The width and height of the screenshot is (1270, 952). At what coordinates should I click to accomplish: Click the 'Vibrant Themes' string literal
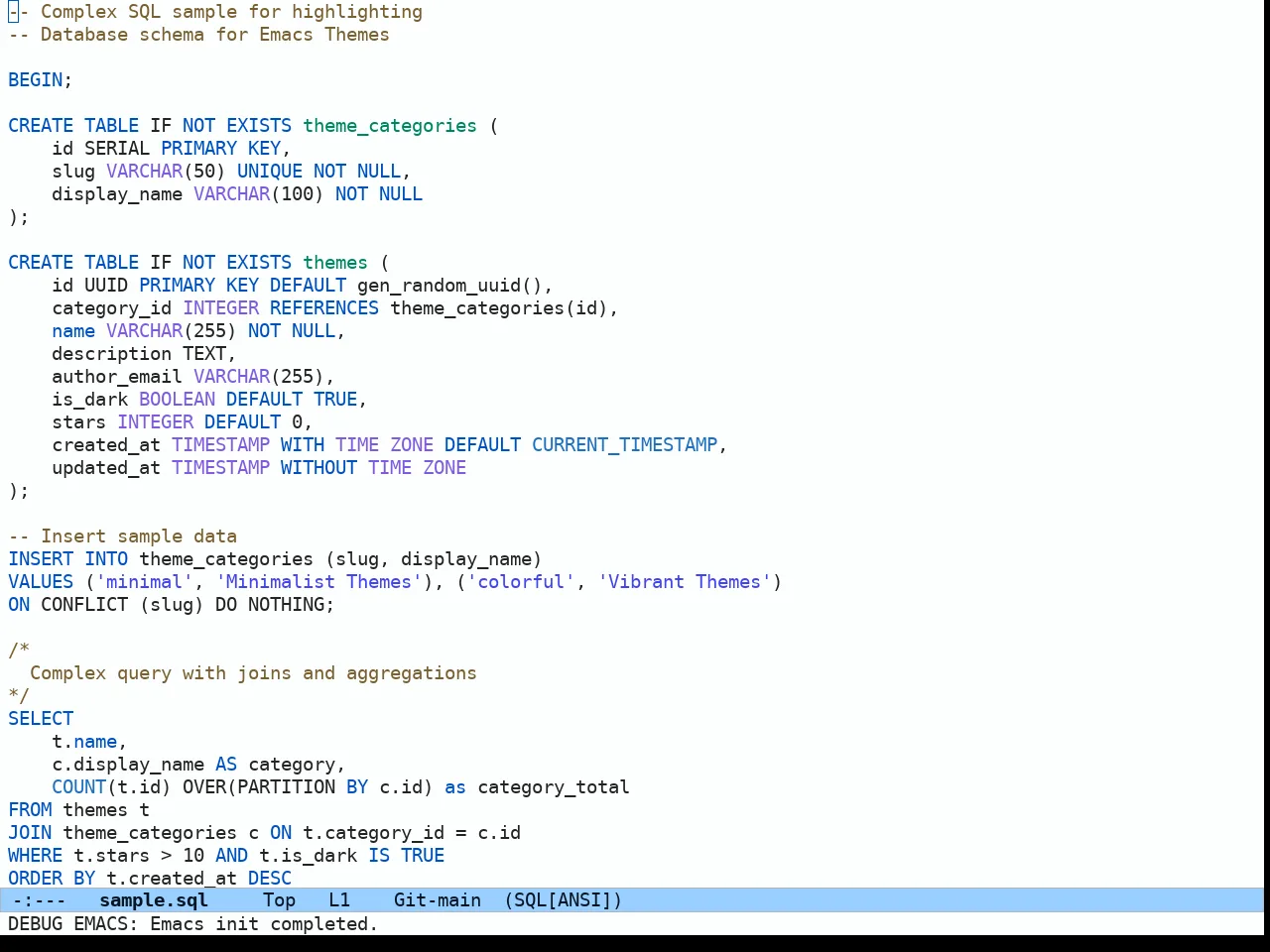pyautogui.click(x=684, y=582)
